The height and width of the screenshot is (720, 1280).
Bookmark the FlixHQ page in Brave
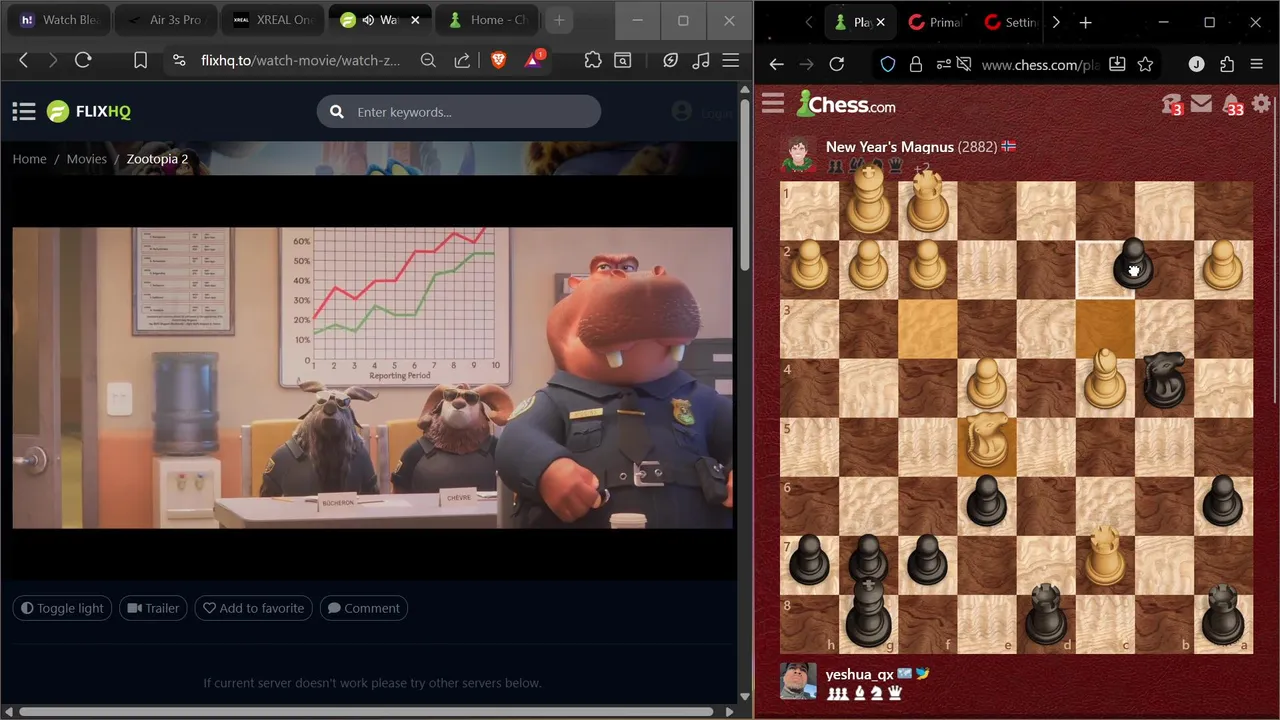coord(140,61)
